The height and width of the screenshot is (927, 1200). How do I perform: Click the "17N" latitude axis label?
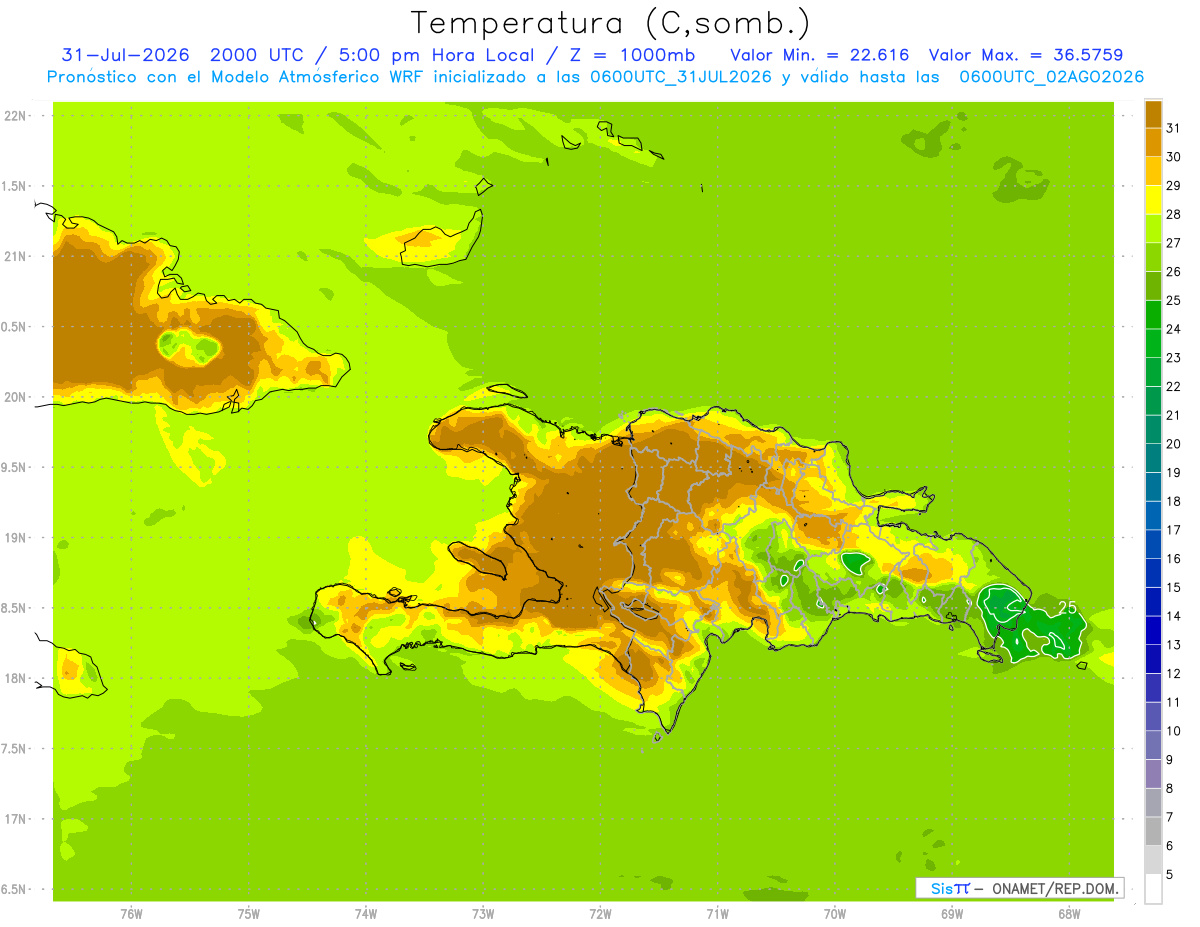[15, 819]
